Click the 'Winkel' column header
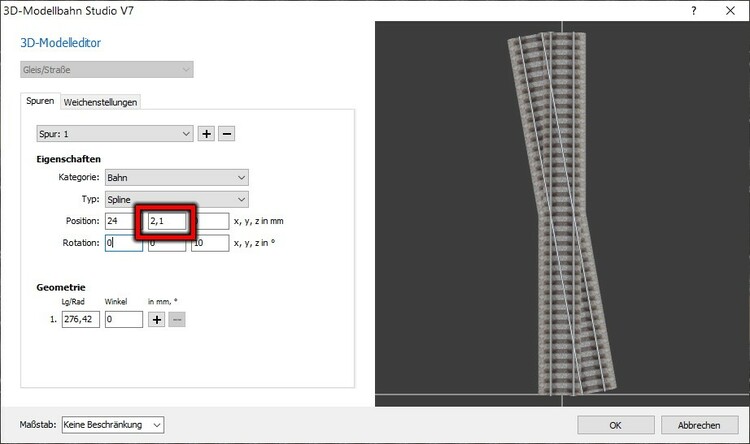The height and width of the screenshot is (444, 750). click(x=116, y=301)
